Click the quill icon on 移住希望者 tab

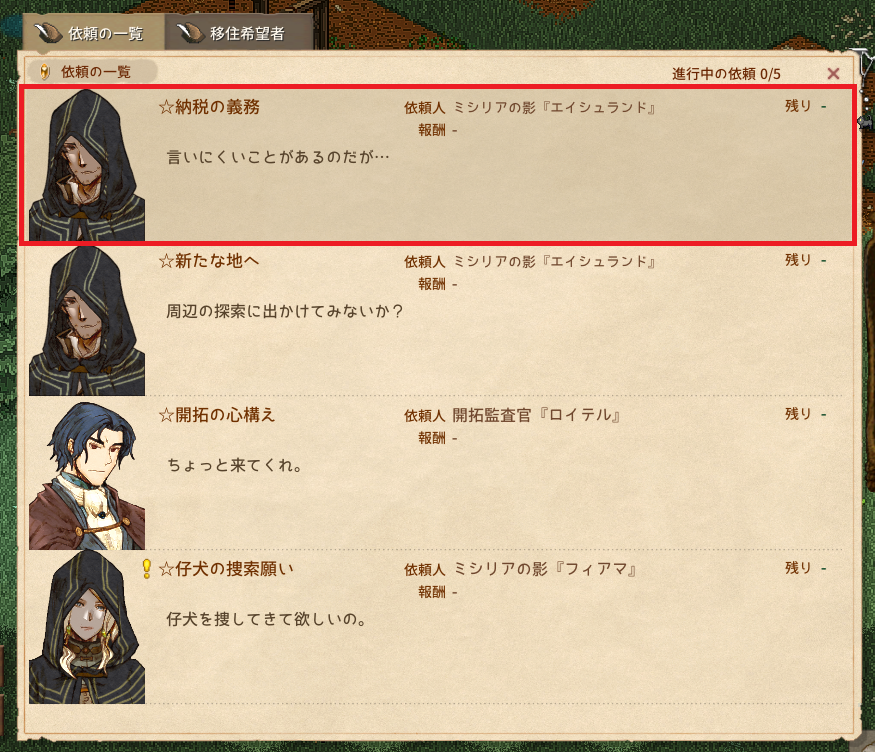coord(191,33)
